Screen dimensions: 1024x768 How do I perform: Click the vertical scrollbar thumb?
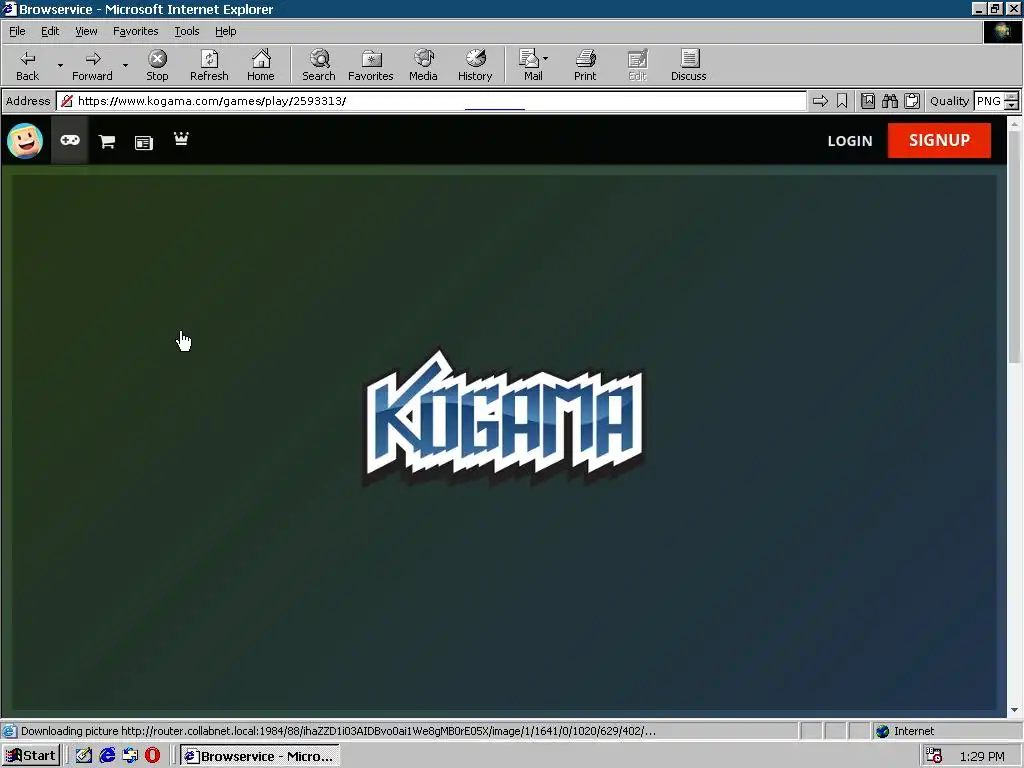click(1014, 246)
